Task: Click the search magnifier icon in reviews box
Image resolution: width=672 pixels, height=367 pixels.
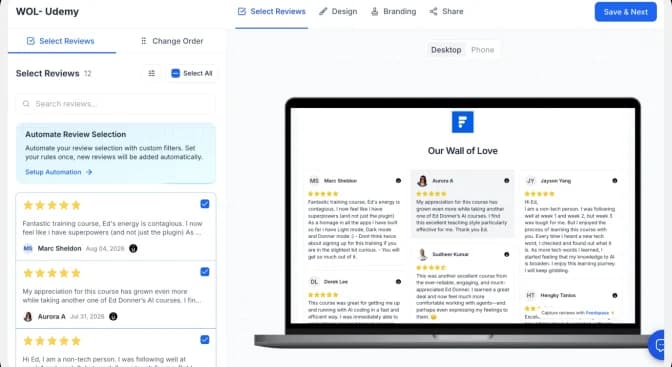Action: pyautogui.click(x=26, y=104)
